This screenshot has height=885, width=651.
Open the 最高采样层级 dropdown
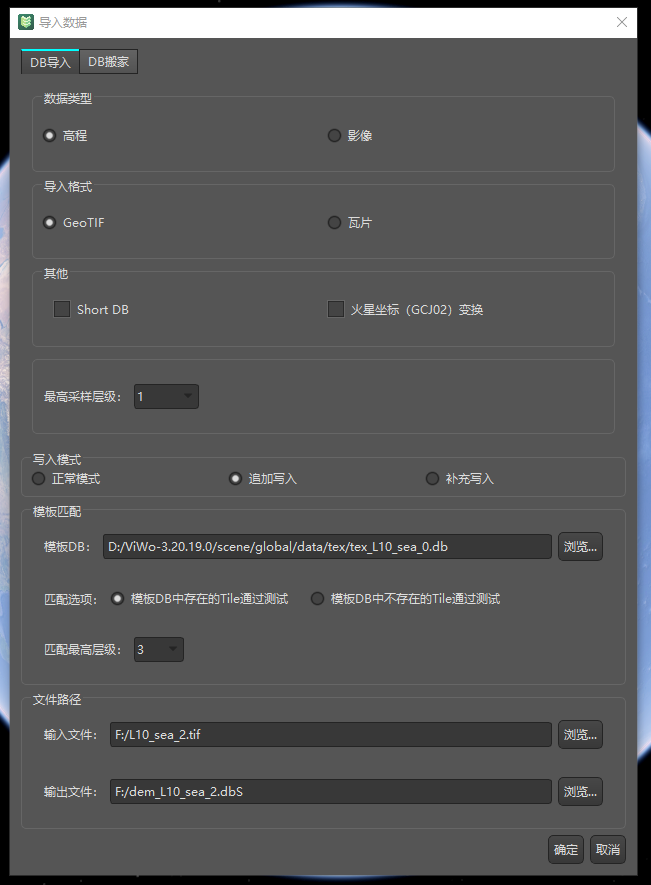(166, 396)
